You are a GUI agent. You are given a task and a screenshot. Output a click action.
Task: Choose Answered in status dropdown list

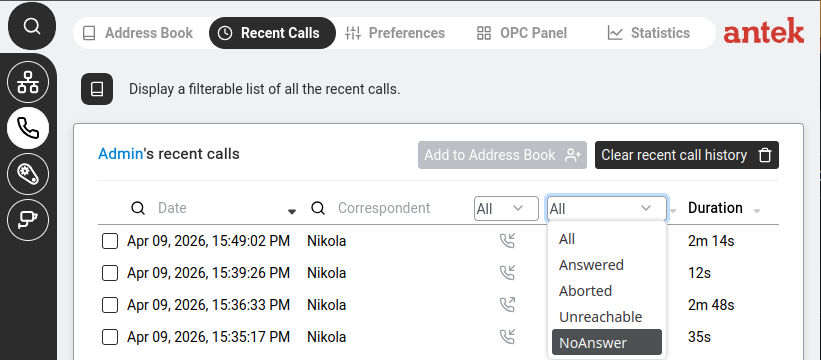(607, 265)
